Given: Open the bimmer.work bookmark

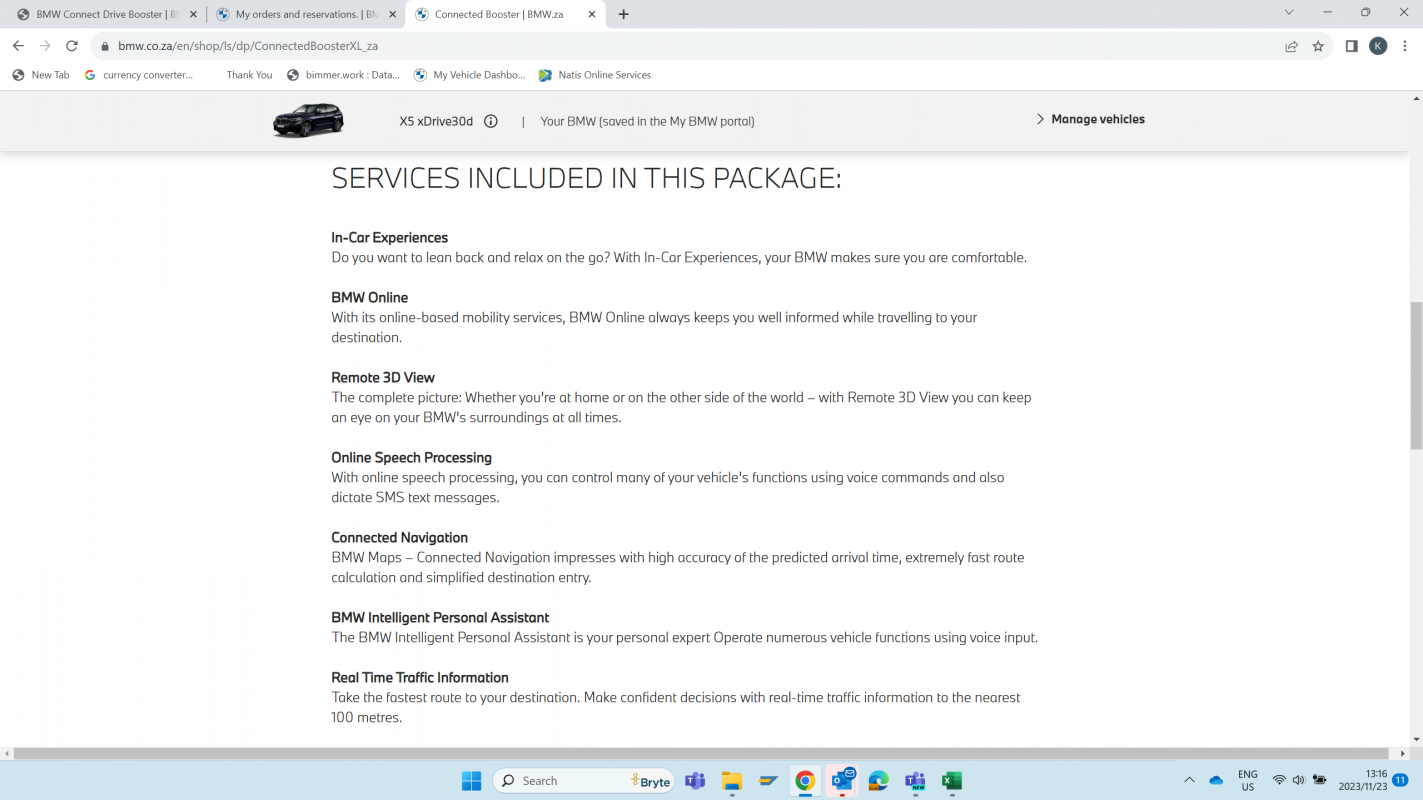Looking at the screenshot, I should point(343,75).
